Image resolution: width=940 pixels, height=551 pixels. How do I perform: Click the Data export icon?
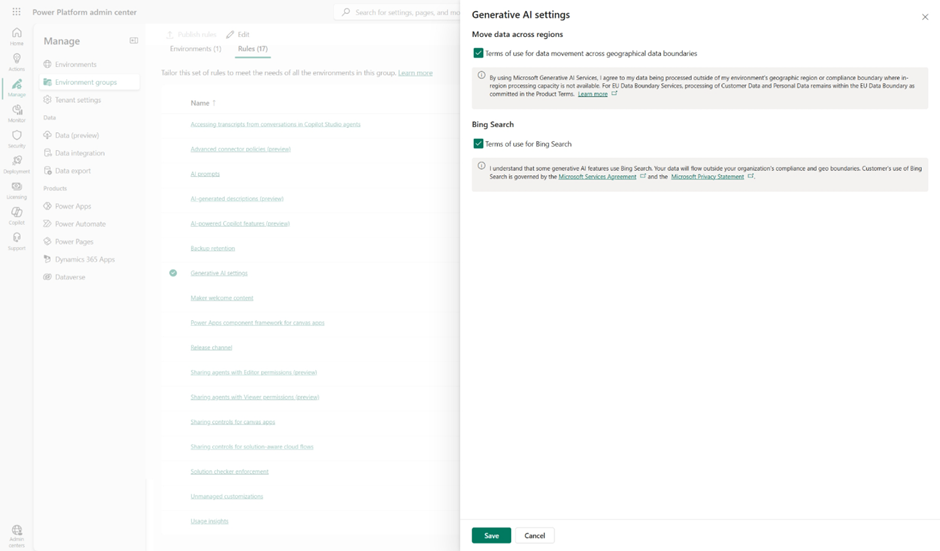point(47,171)
